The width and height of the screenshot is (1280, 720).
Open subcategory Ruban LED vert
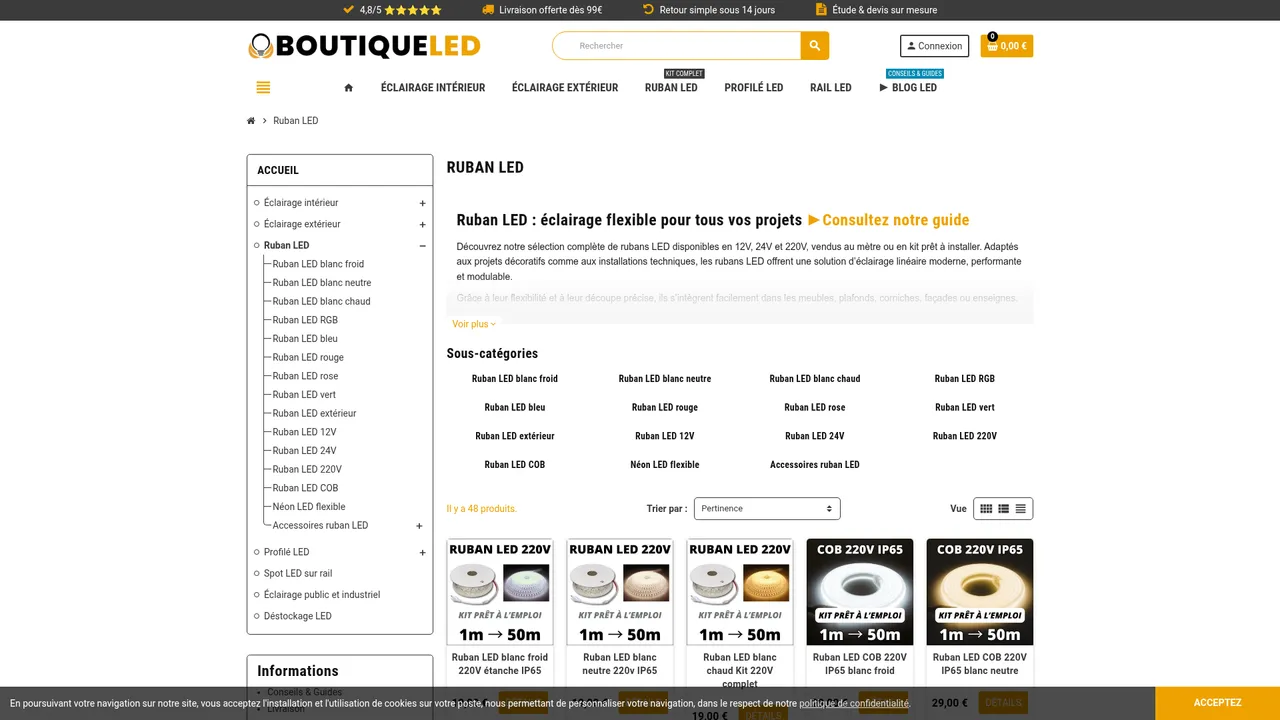point(965,408)
